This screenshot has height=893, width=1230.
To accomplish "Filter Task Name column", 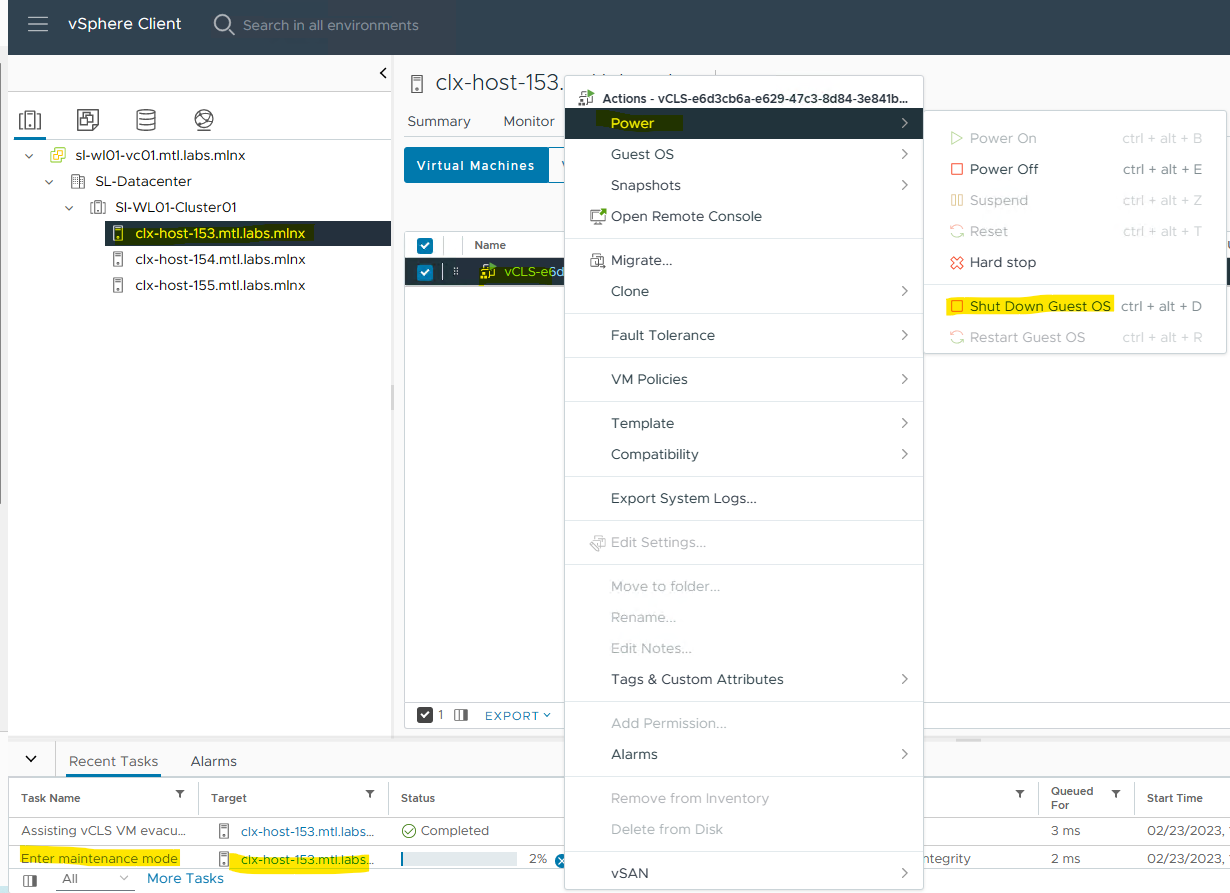I will (x=180, y=795).
